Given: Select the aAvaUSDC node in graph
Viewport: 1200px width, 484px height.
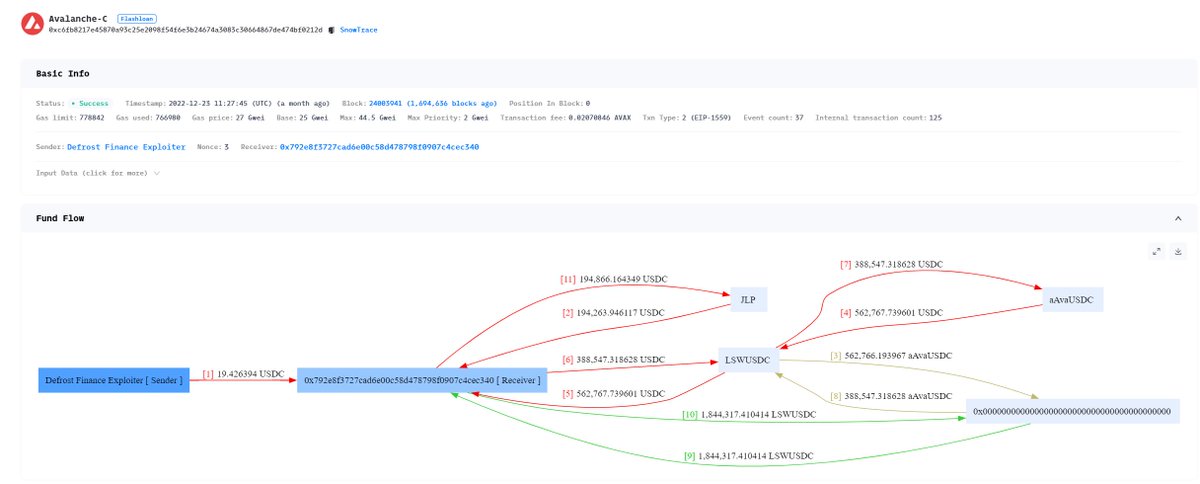Looking at the screenshot, I should point(1073,299).
